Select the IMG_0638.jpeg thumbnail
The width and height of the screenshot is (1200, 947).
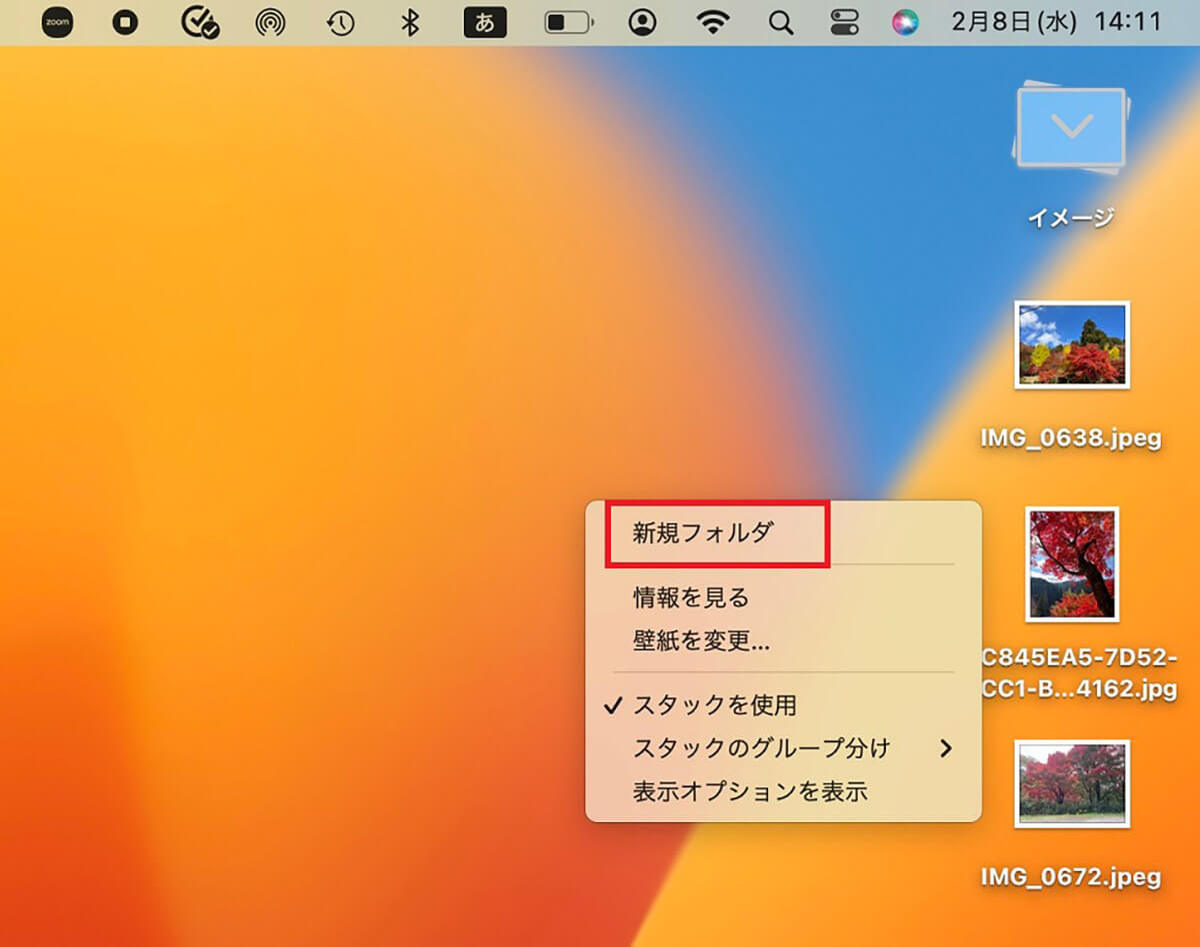(x=1071, y=345)
